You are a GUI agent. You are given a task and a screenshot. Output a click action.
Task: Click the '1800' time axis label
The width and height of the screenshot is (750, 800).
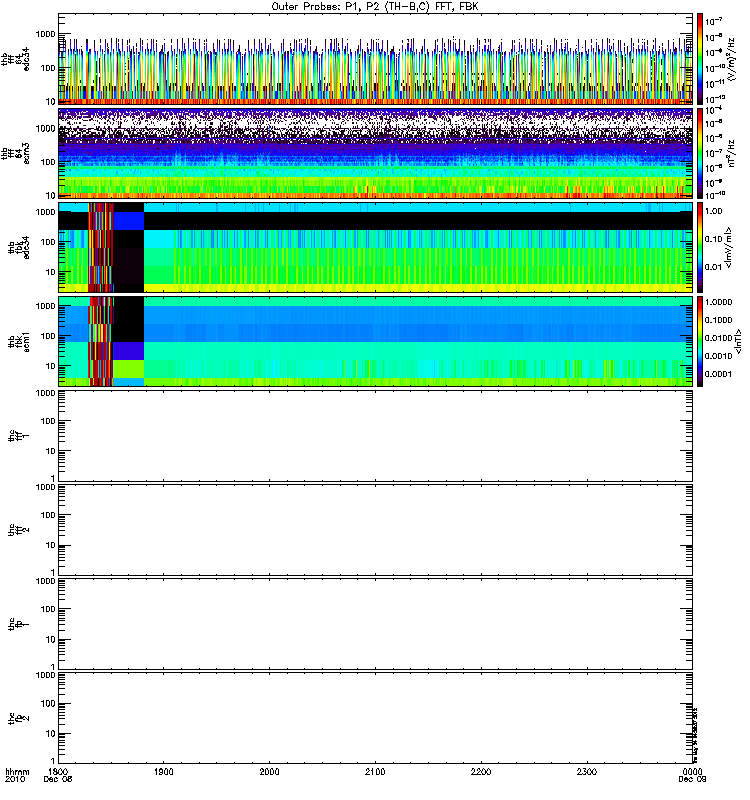coord(58,772)
